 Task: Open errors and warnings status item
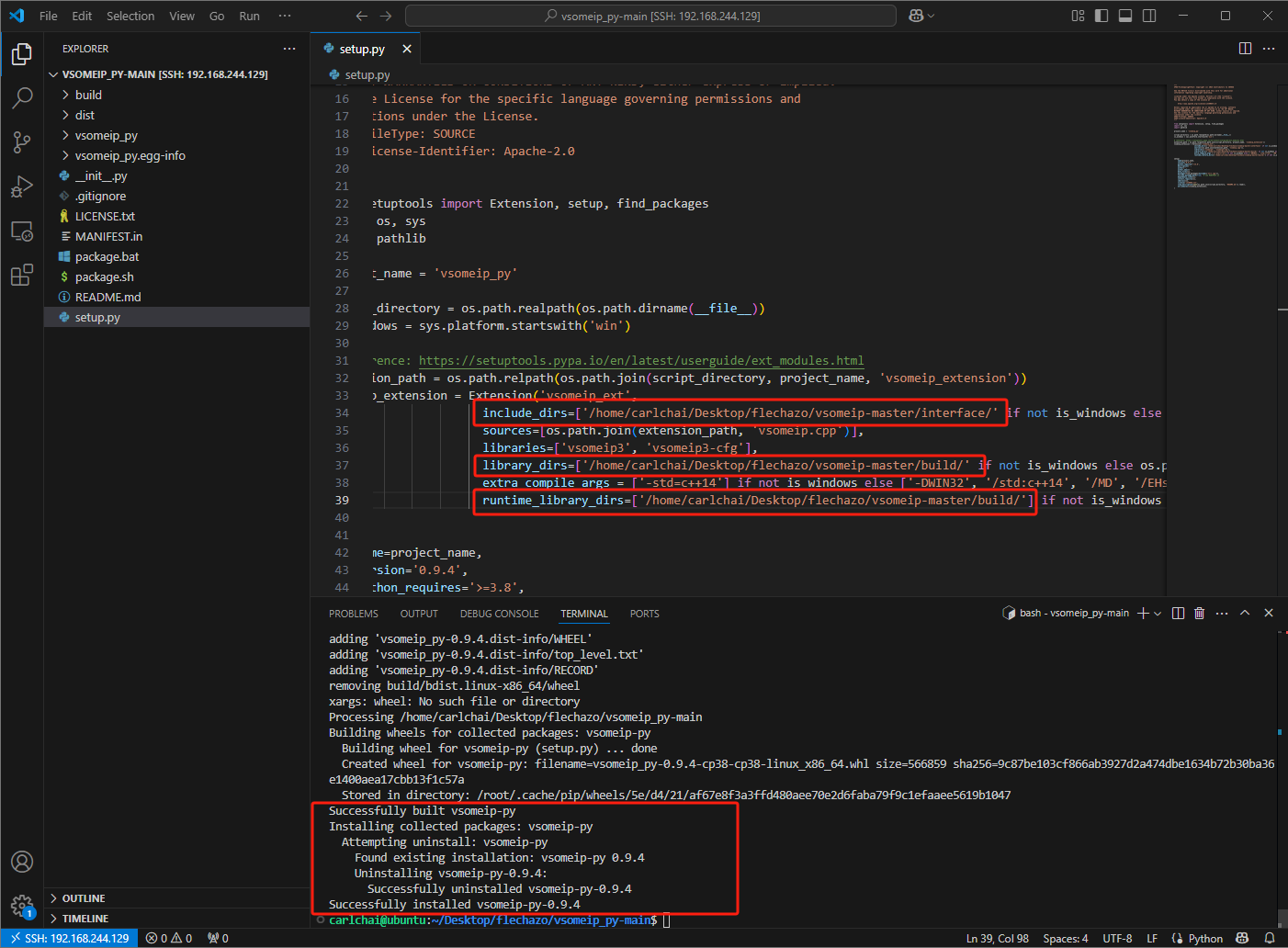169,938
